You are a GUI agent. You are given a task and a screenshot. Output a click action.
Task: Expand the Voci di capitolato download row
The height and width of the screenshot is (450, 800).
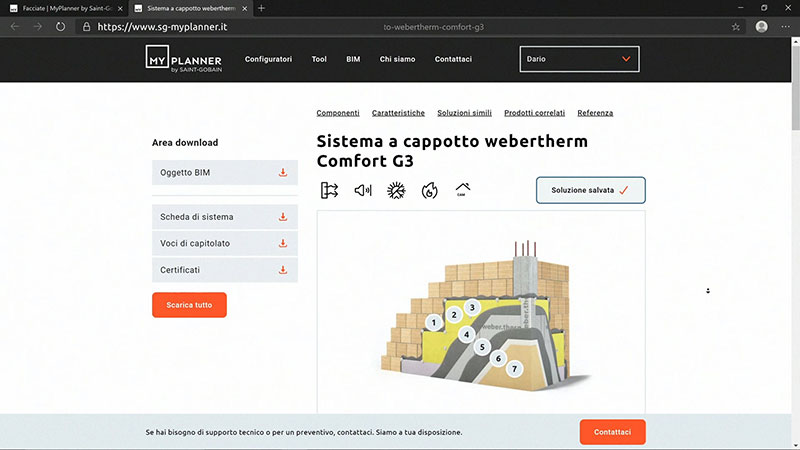click(224, 243)
